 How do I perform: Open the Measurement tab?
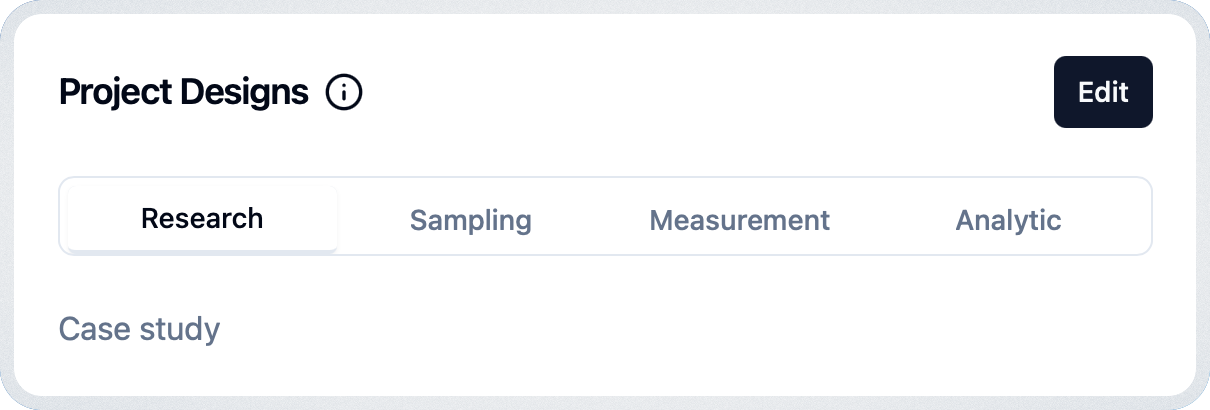[x=740, y=220]
